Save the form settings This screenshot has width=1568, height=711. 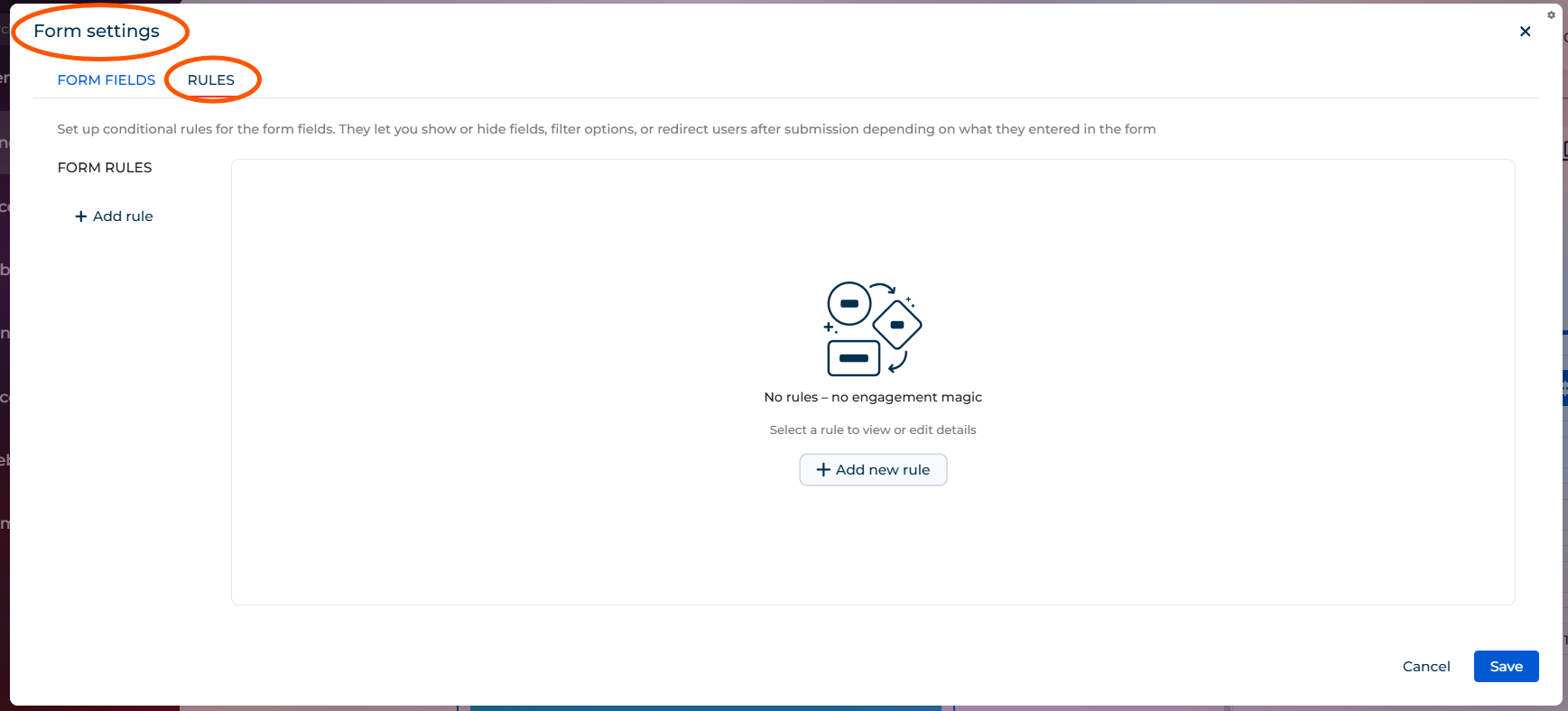click(1506, 667)
